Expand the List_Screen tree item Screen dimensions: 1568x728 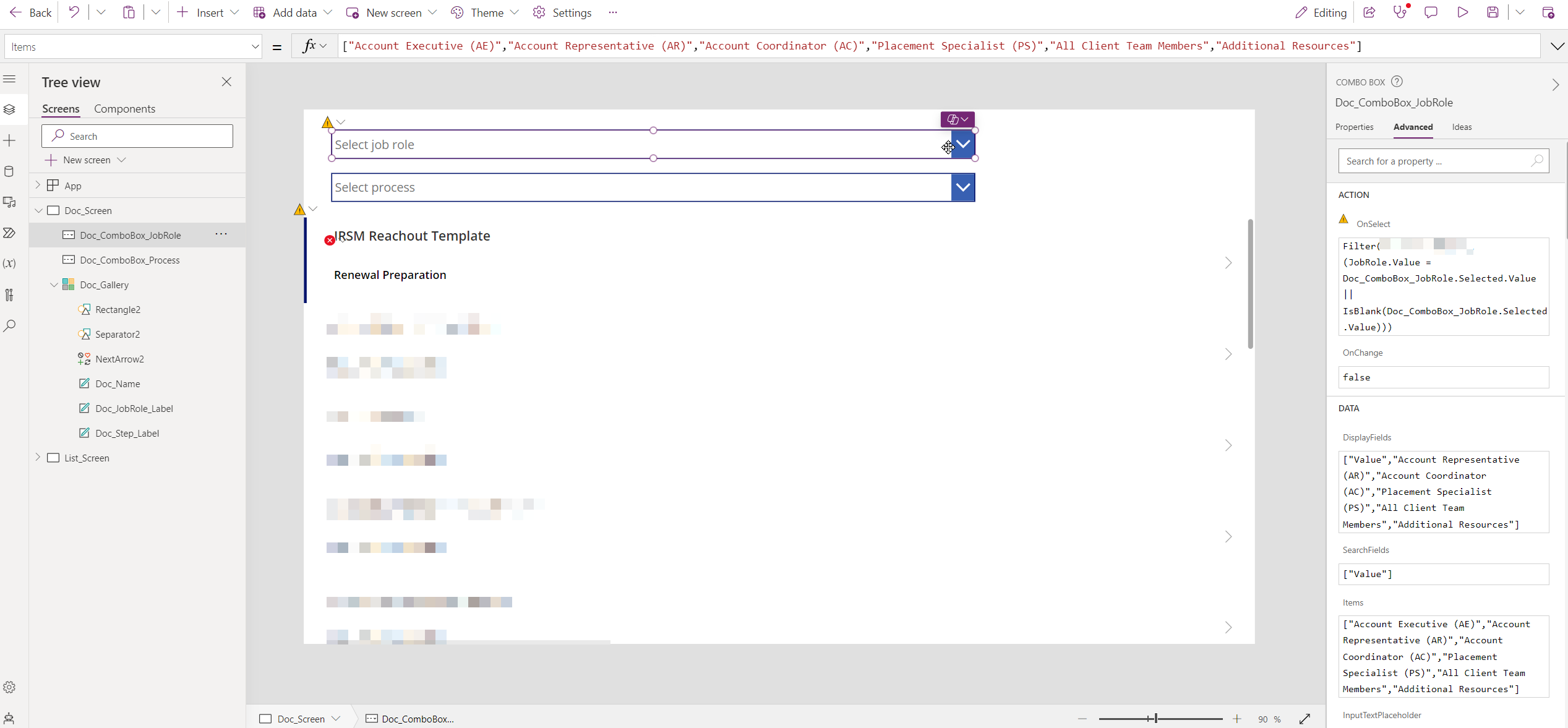pos(37,458)
